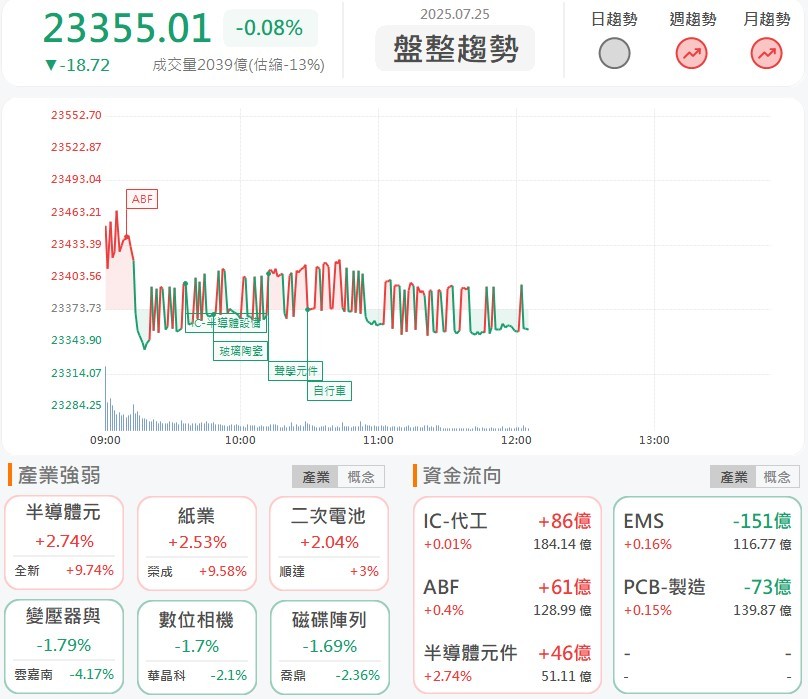Click the 月趨勢 label
808x699 pixels.
767,19
